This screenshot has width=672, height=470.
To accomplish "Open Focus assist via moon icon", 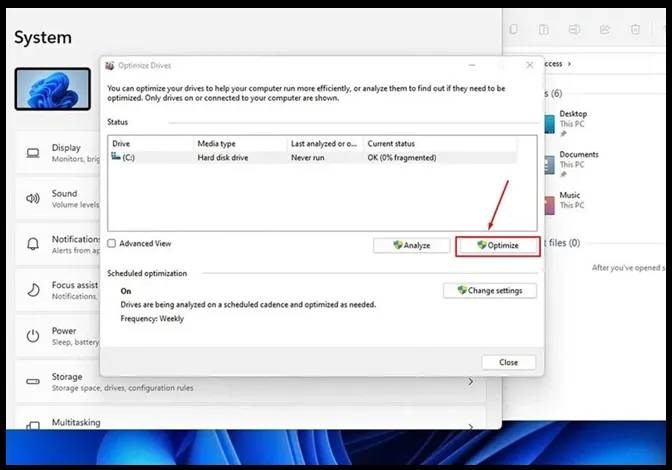I will pyautogui.click(x=33, y=290).
